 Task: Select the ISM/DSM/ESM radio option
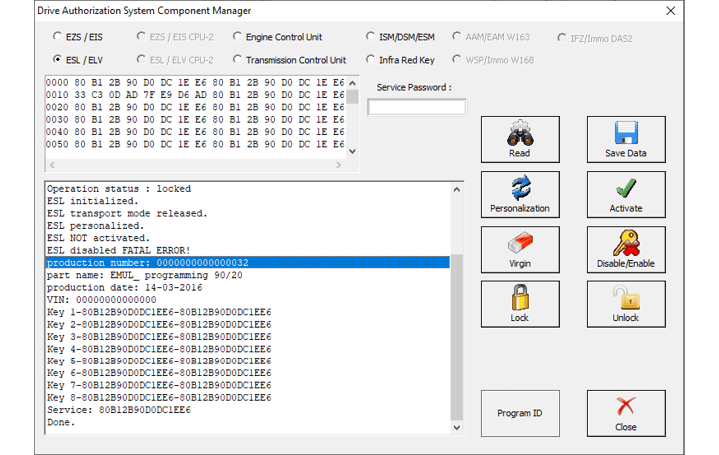pos(372,38)
